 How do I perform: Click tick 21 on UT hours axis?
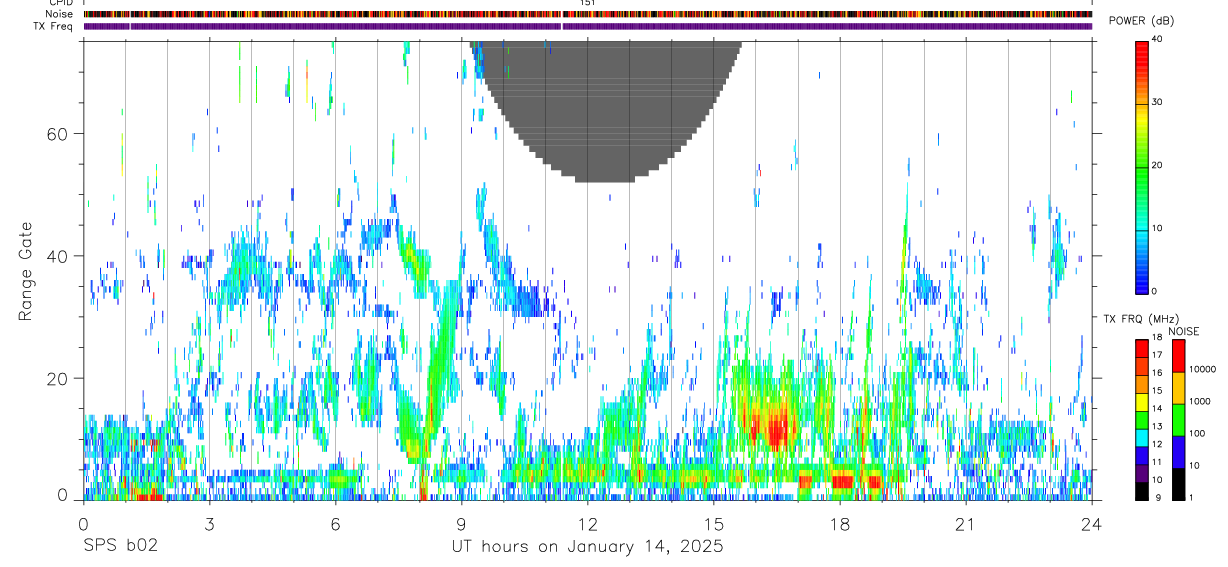pyautogui.click(x=966, y=524)
